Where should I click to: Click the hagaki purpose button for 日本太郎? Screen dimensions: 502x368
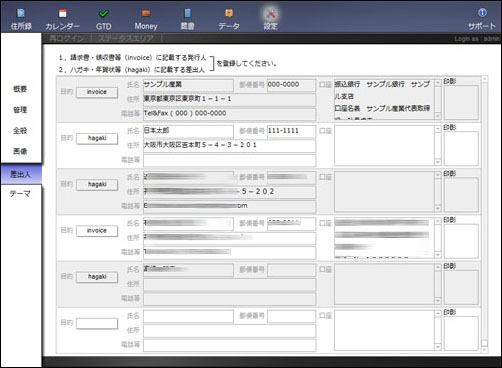click(97, 138)
